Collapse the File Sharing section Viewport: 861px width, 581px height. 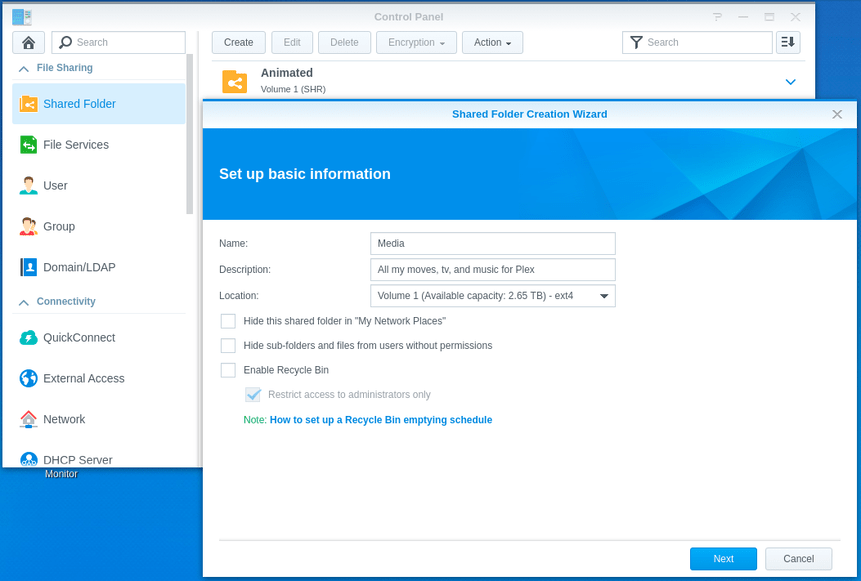pyautogui.click(x=24, y=69)
